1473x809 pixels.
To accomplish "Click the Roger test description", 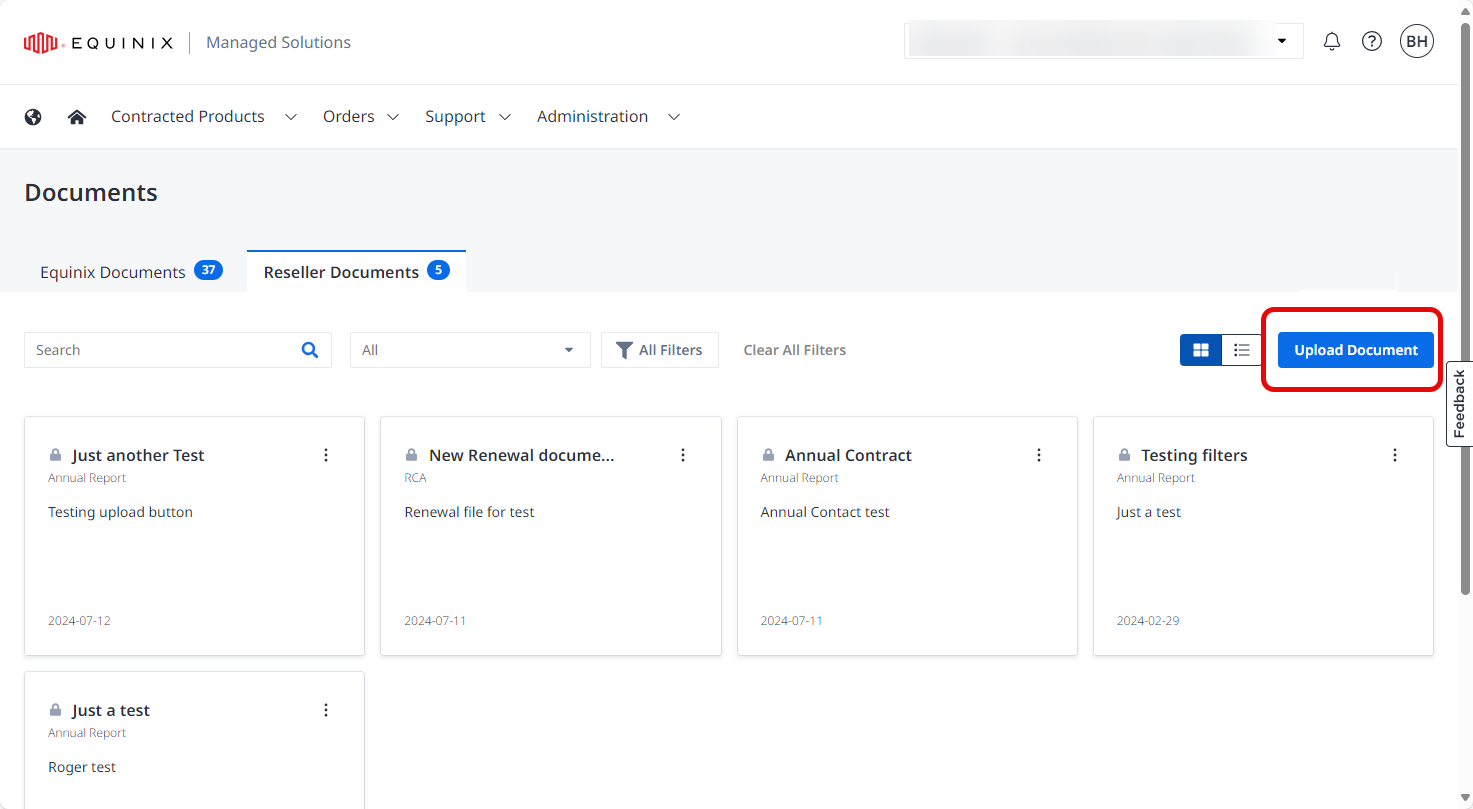I will pyautogui.click(x=82, y=767).
